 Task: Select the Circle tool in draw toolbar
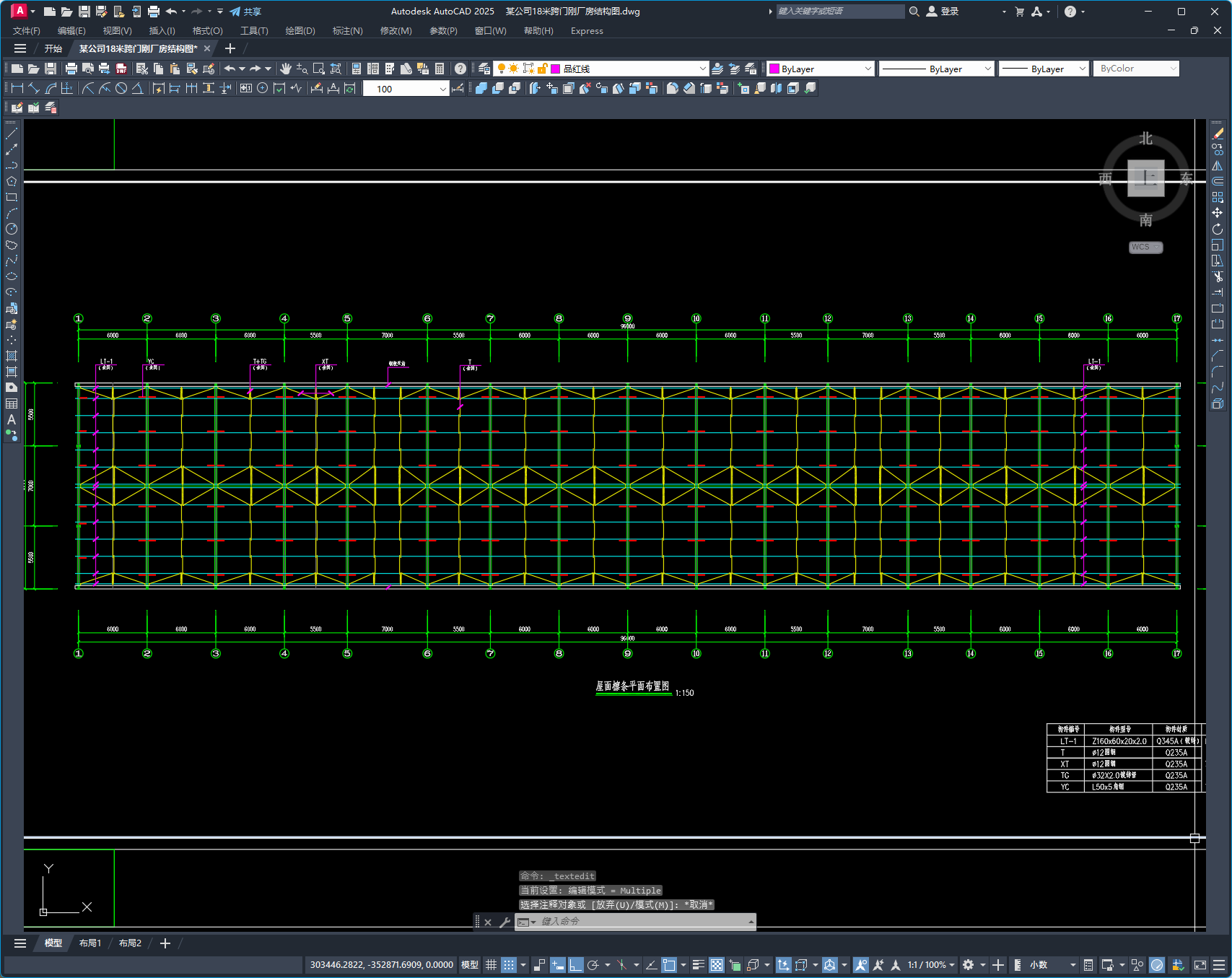coord(12,229)
